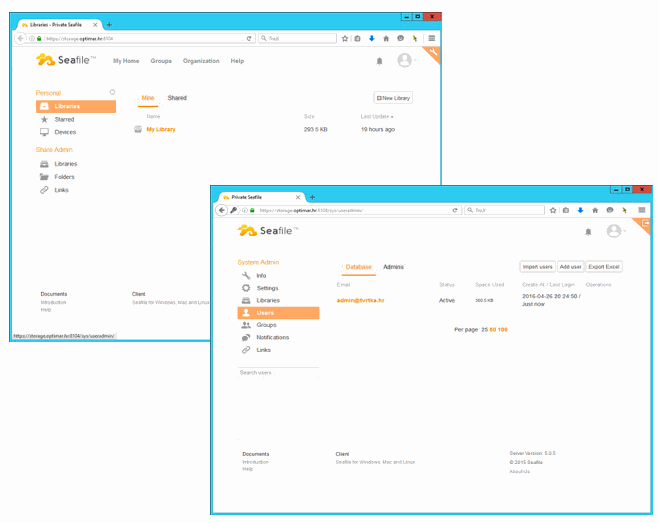Open hamburger menu in back browser window

pos(432,38)
